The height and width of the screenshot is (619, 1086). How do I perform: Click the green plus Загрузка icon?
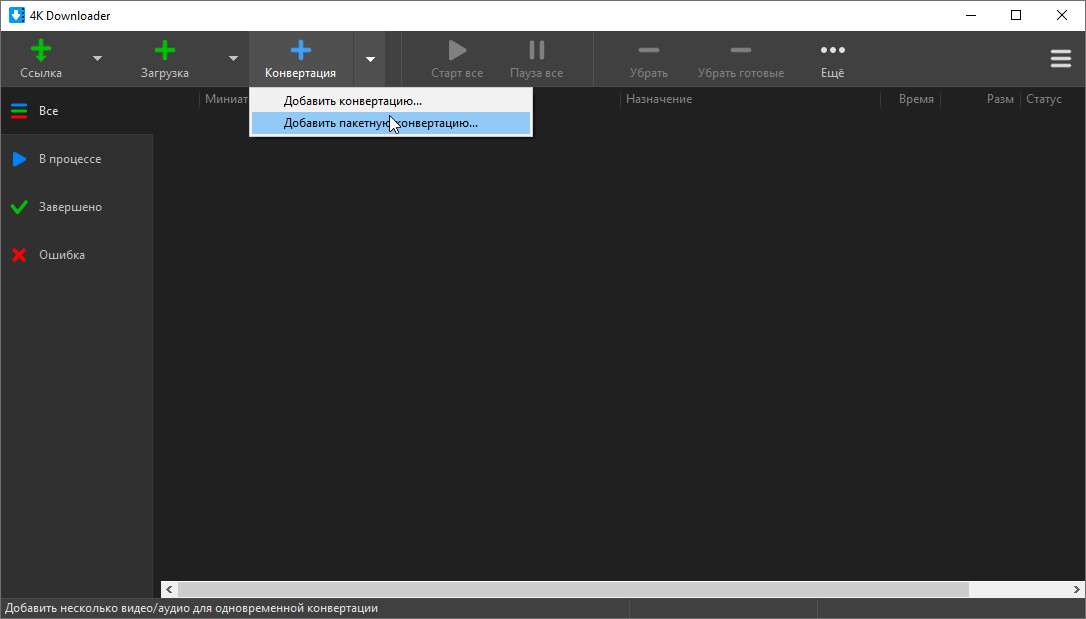pyautogui.click(x=165, y=51)
